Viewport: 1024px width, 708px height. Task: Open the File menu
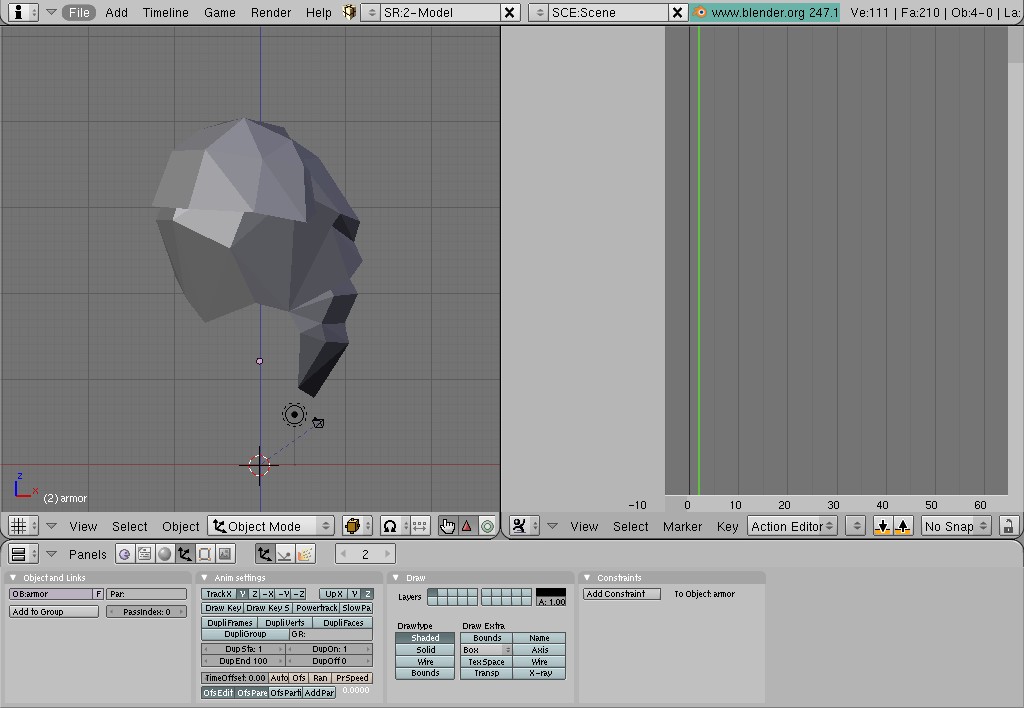pyautogui.click(x=78, y=12)
